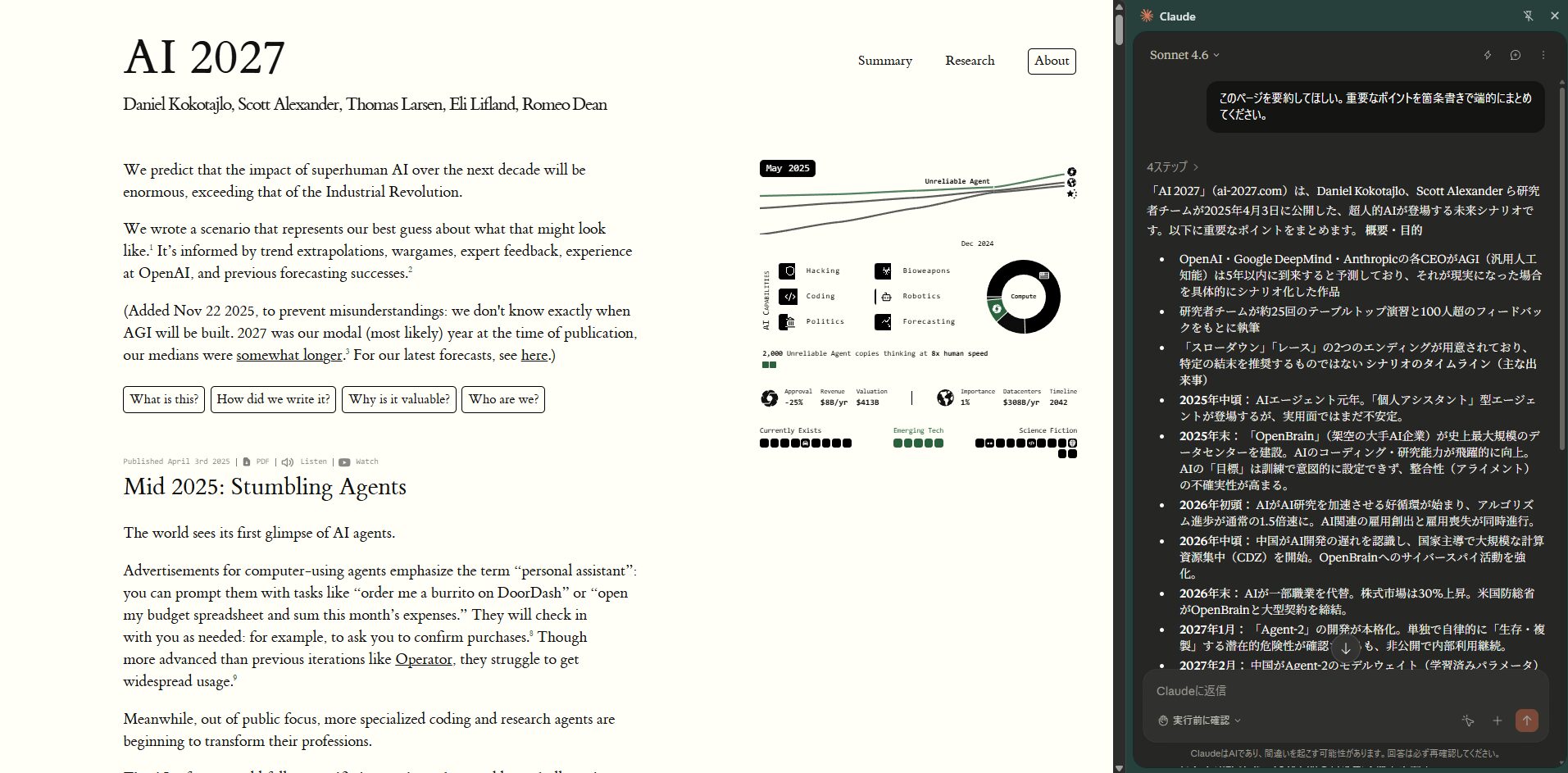
Task: Click the About button in the header
Action: click(x=1051, y=61)
